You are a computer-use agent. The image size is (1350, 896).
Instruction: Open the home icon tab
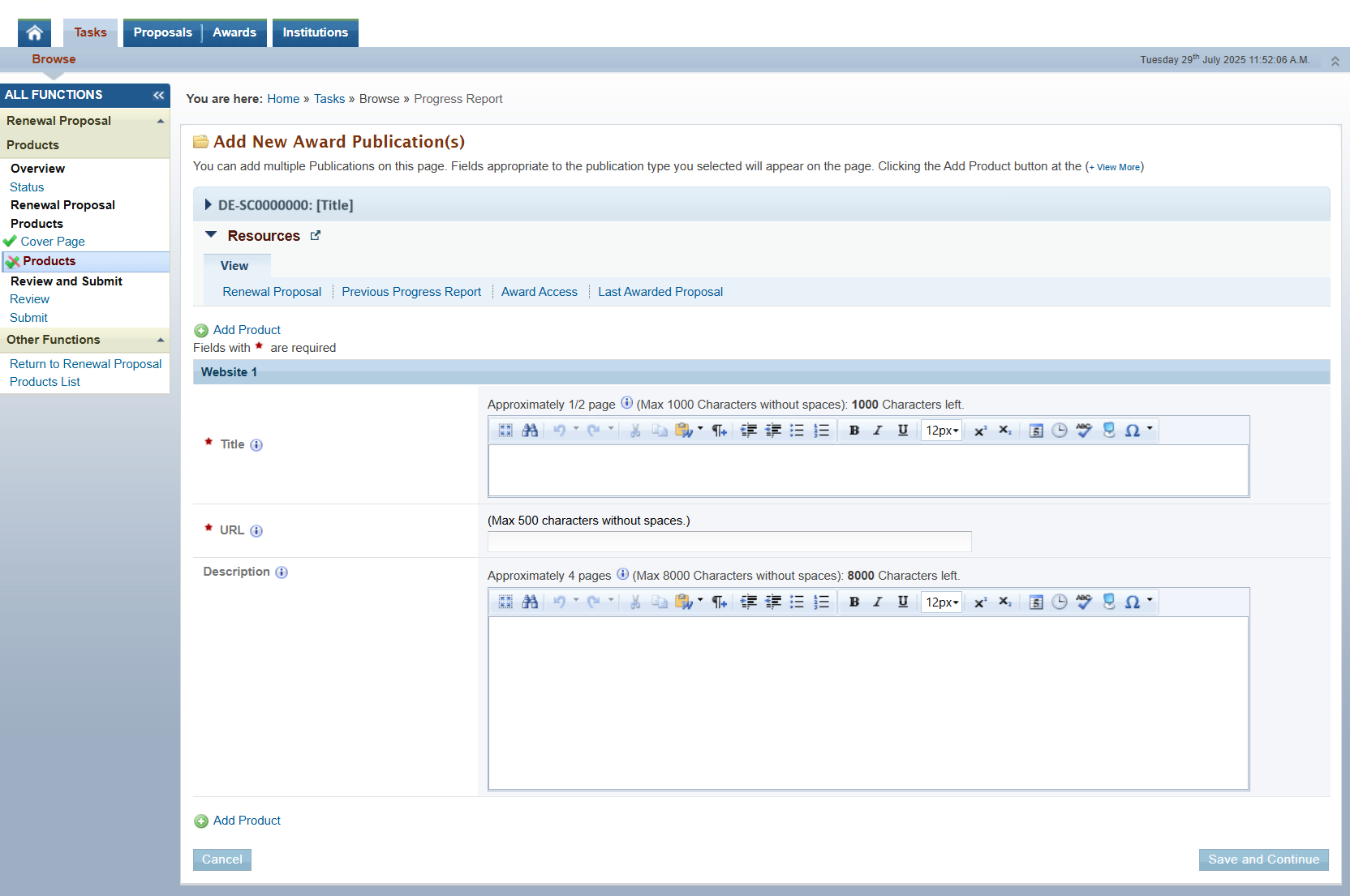[34, 33]
